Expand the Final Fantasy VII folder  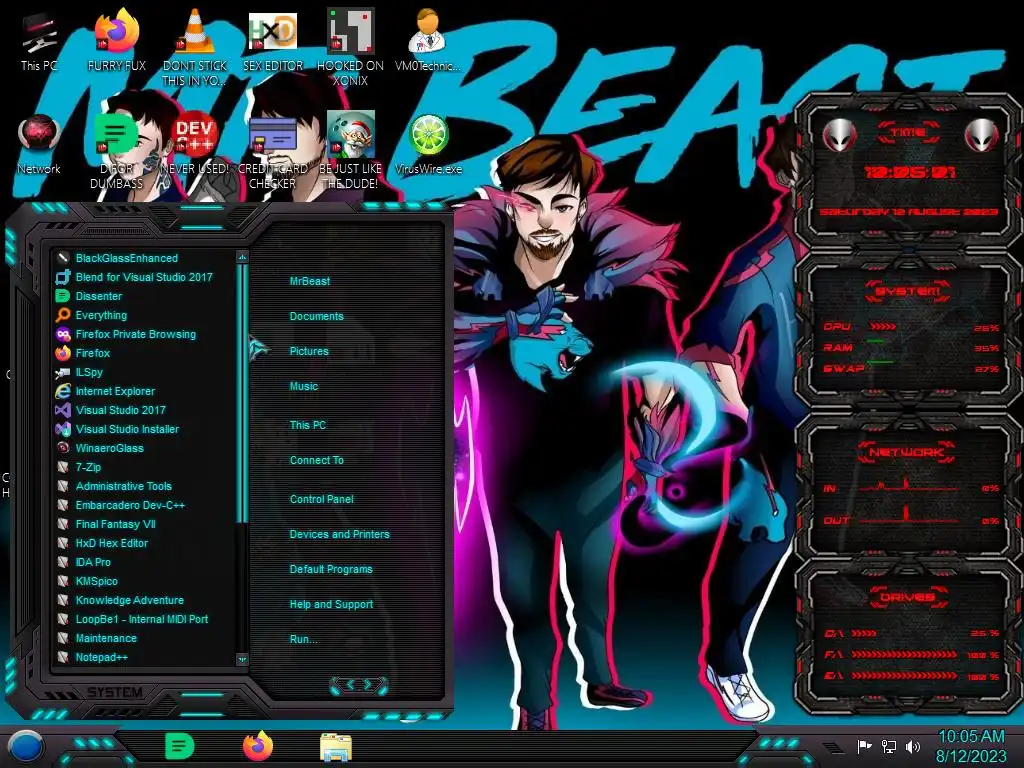(x=116, y=524)
